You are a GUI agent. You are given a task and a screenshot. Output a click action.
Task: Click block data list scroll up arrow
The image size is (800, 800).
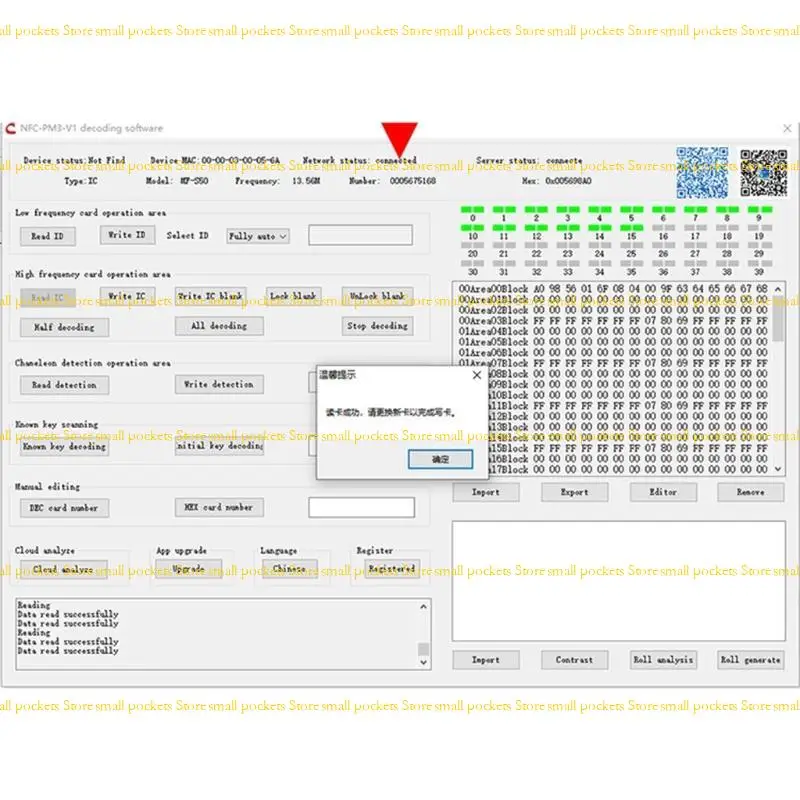tap(778, 289)
